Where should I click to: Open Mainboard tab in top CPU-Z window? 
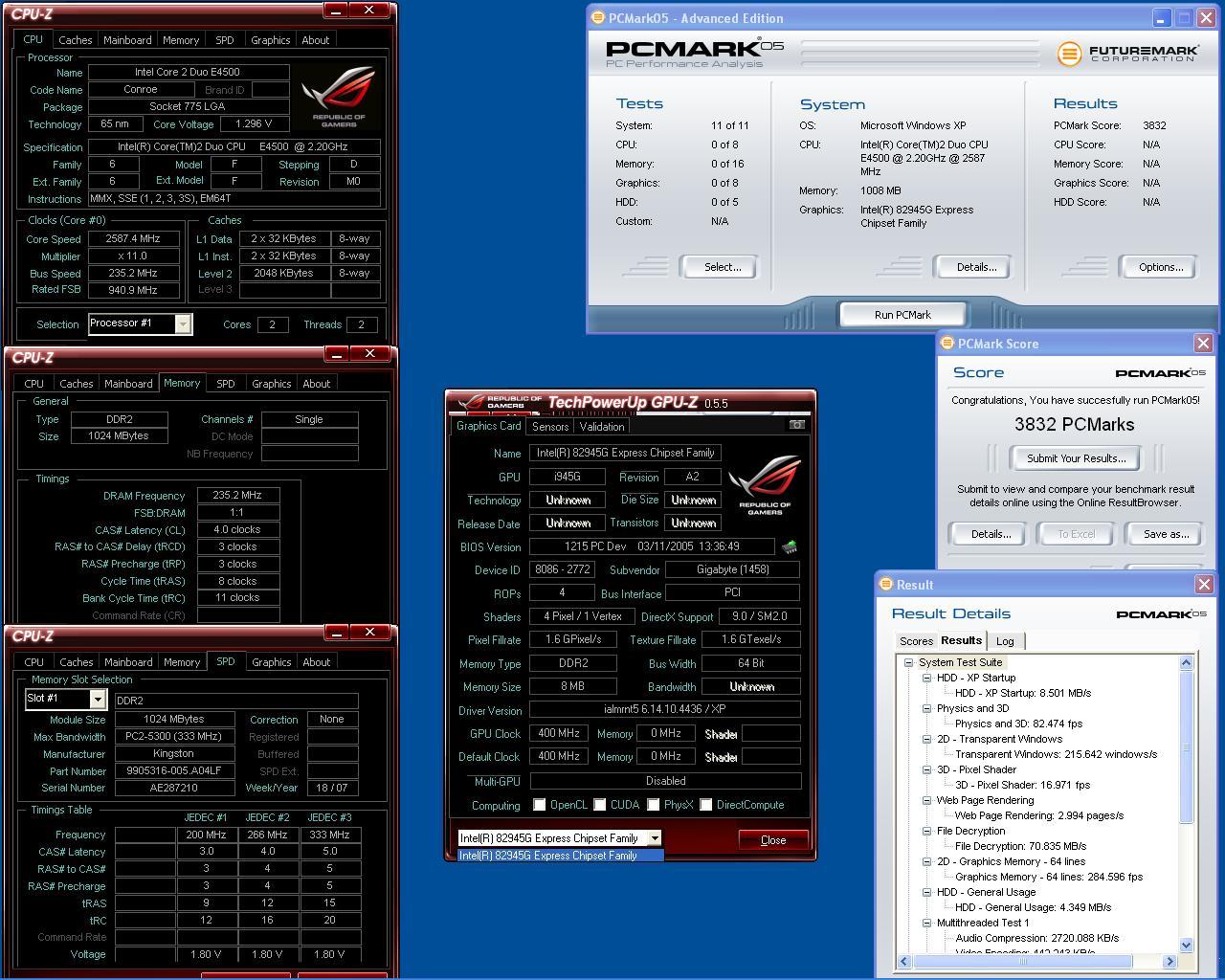pos(127,40)
